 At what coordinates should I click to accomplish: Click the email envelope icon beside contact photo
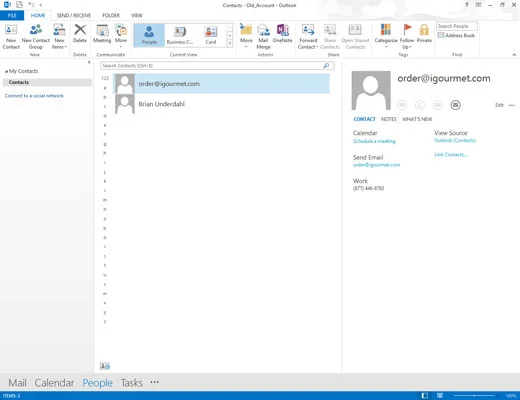[x=455, y=105]
